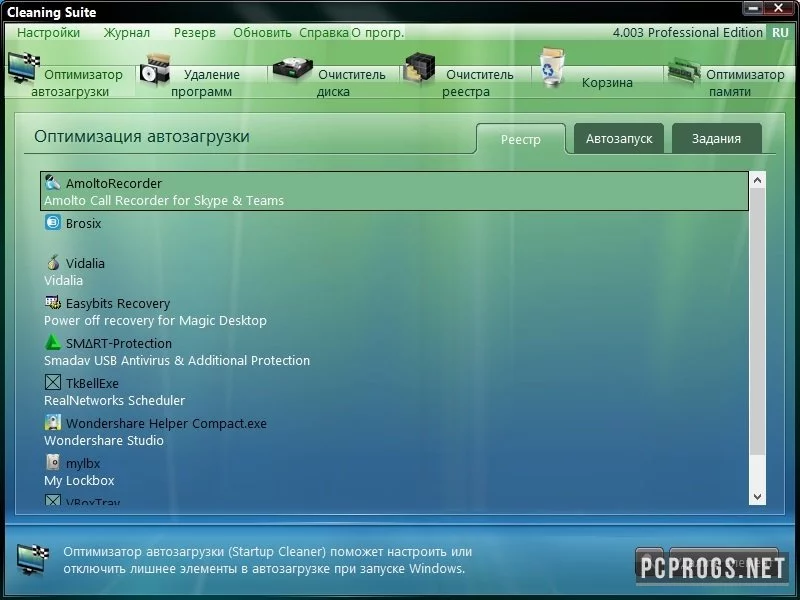Open the Настройки menu
800x600 pixels.
point(48,33)
